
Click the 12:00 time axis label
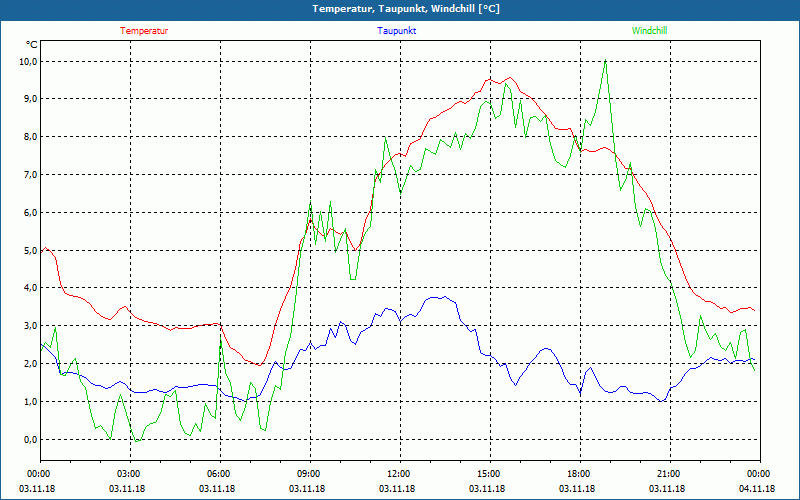point(400,473)
